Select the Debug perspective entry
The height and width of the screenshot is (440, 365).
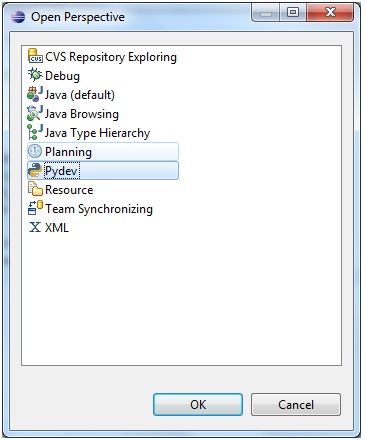[62, 76]
